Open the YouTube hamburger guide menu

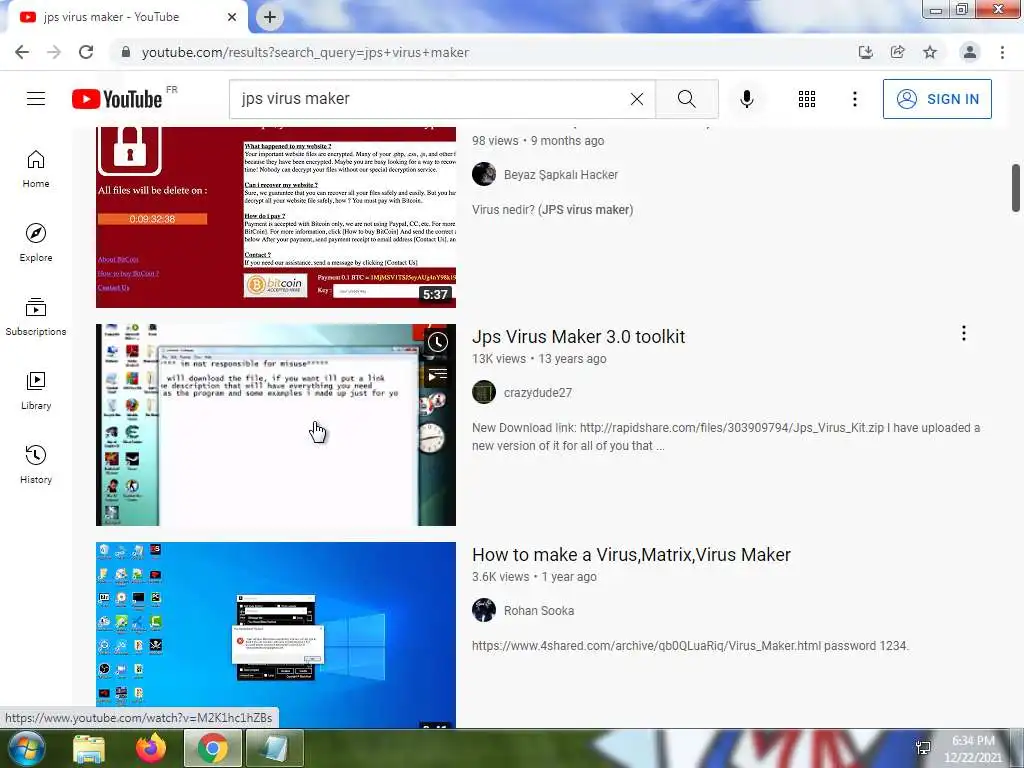[36, 99]
